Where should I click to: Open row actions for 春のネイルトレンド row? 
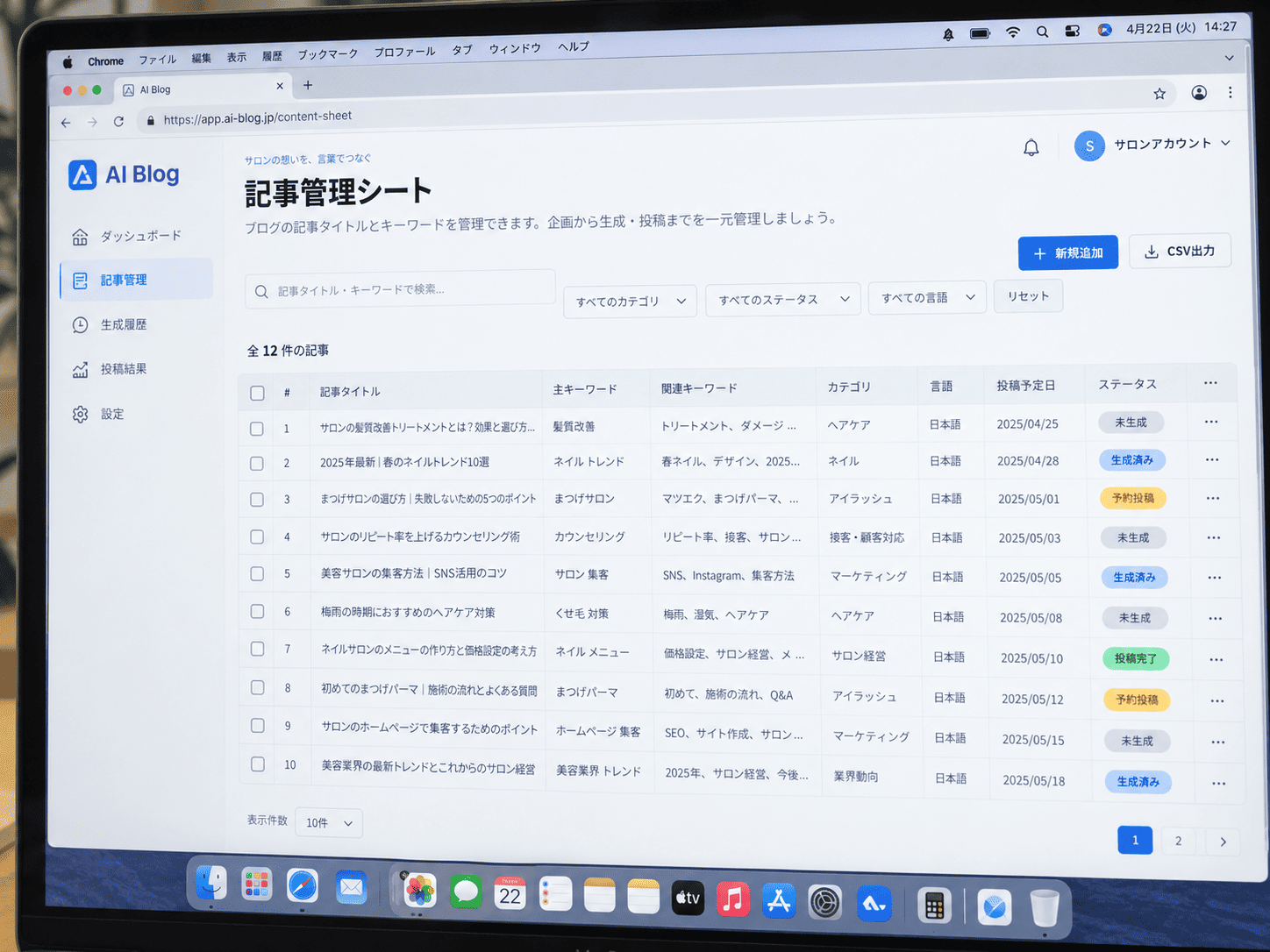1212,459
